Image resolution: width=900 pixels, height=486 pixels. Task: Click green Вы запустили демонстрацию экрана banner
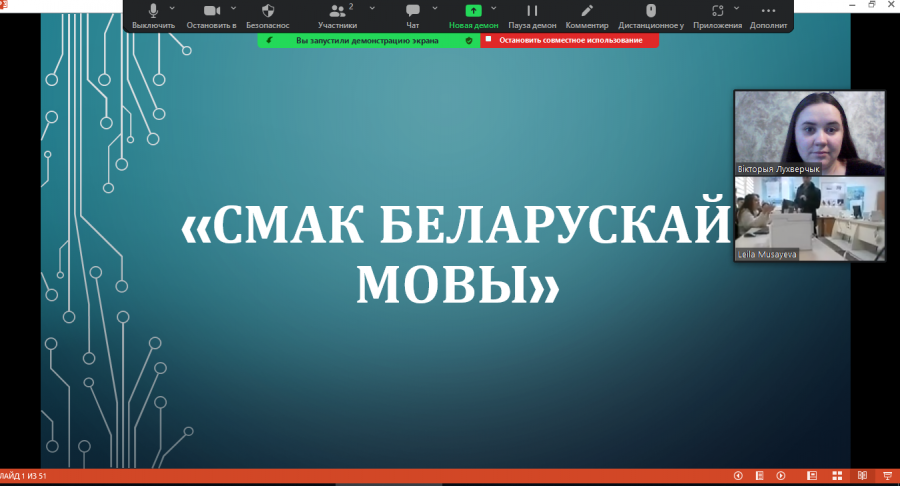coord(368,40)
